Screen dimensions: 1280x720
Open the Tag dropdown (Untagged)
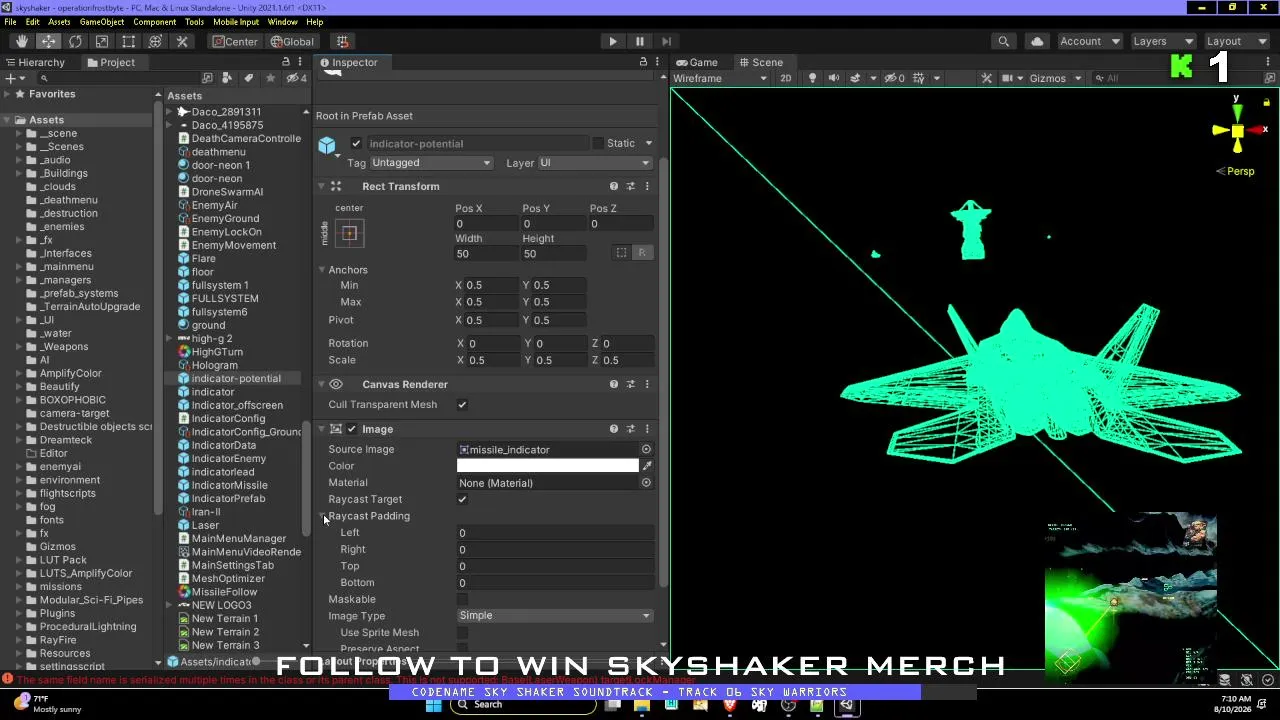pyautogui.click(x=431, y=163)
